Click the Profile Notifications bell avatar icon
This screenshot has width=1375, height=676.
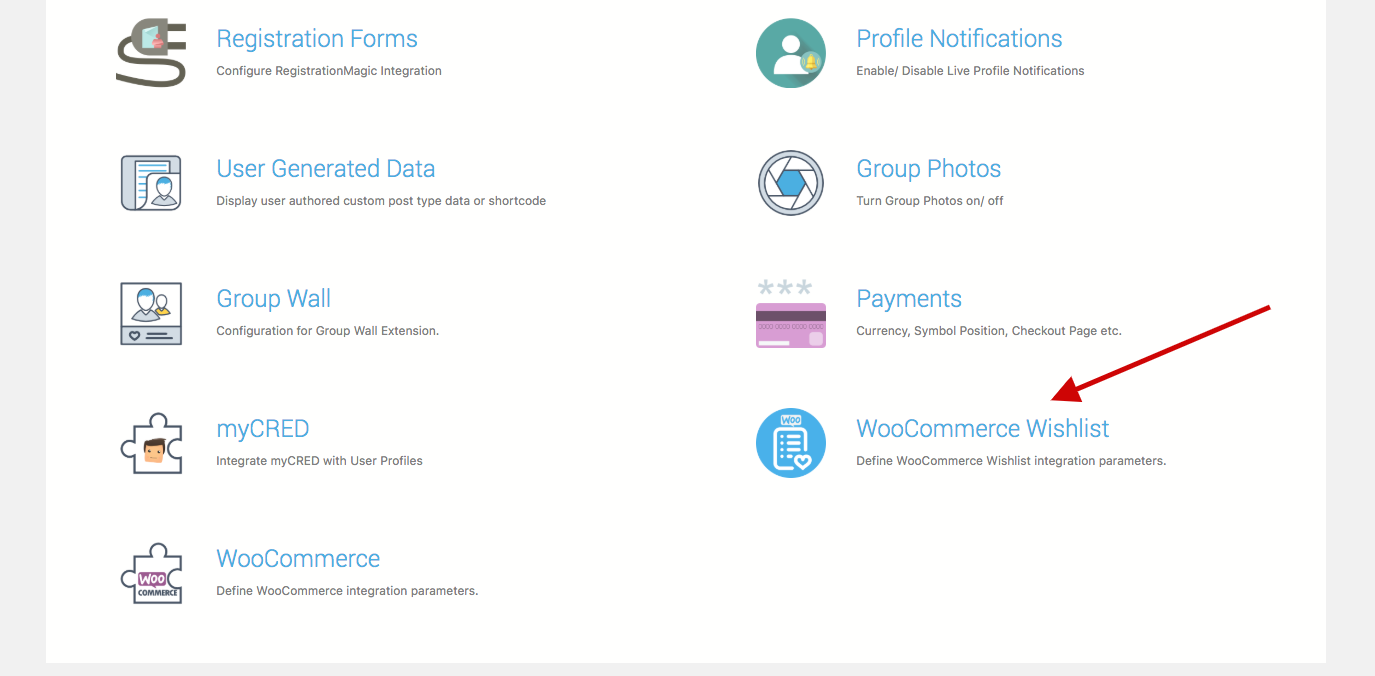[x=790, y=53]
